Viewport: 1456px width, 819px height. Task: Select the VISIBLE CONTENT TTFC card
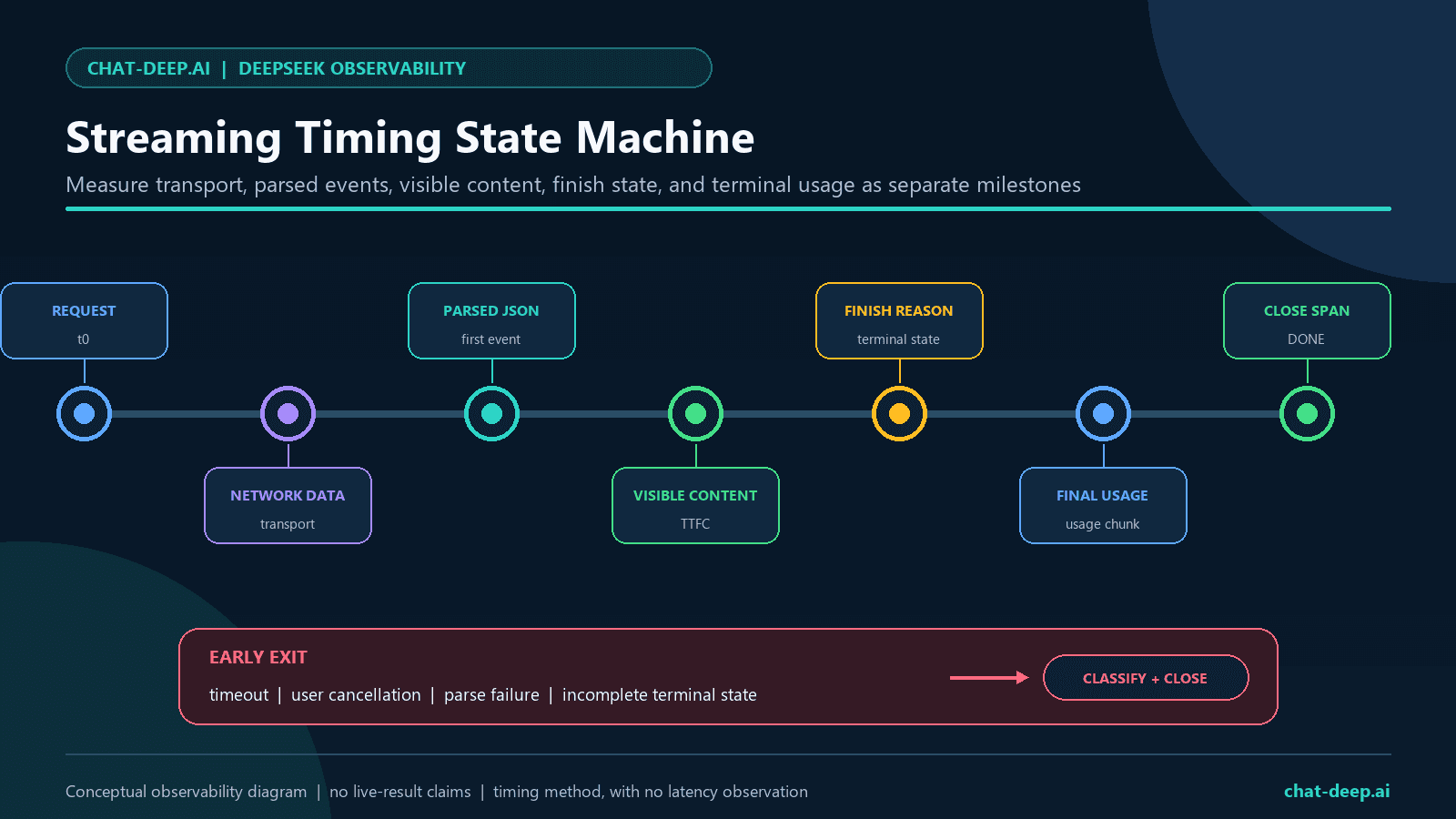click(695, 505)
